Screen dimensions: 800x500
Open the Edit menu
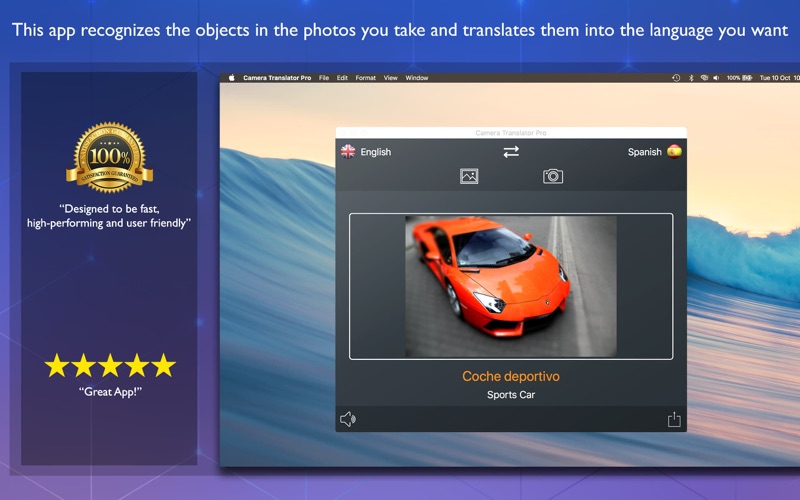[342, 78]
